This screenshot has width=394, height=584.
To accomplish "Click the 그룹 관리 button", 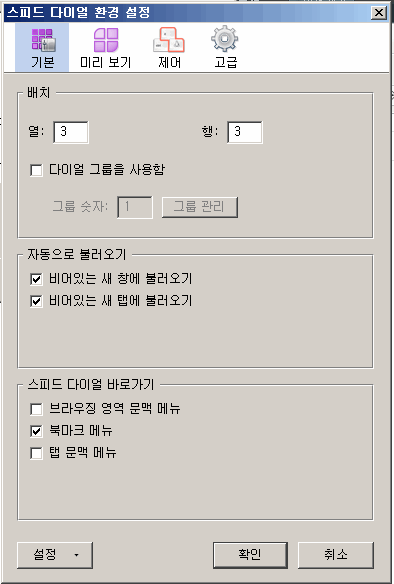I will point(200,207).
